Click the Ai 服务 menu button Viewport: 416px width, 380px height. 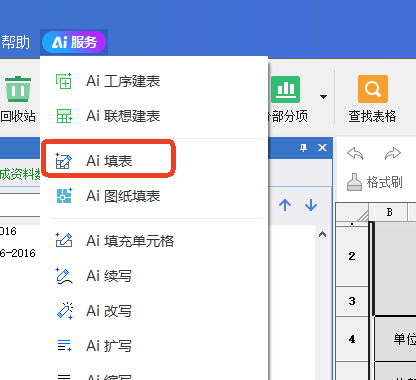[74, 42]
